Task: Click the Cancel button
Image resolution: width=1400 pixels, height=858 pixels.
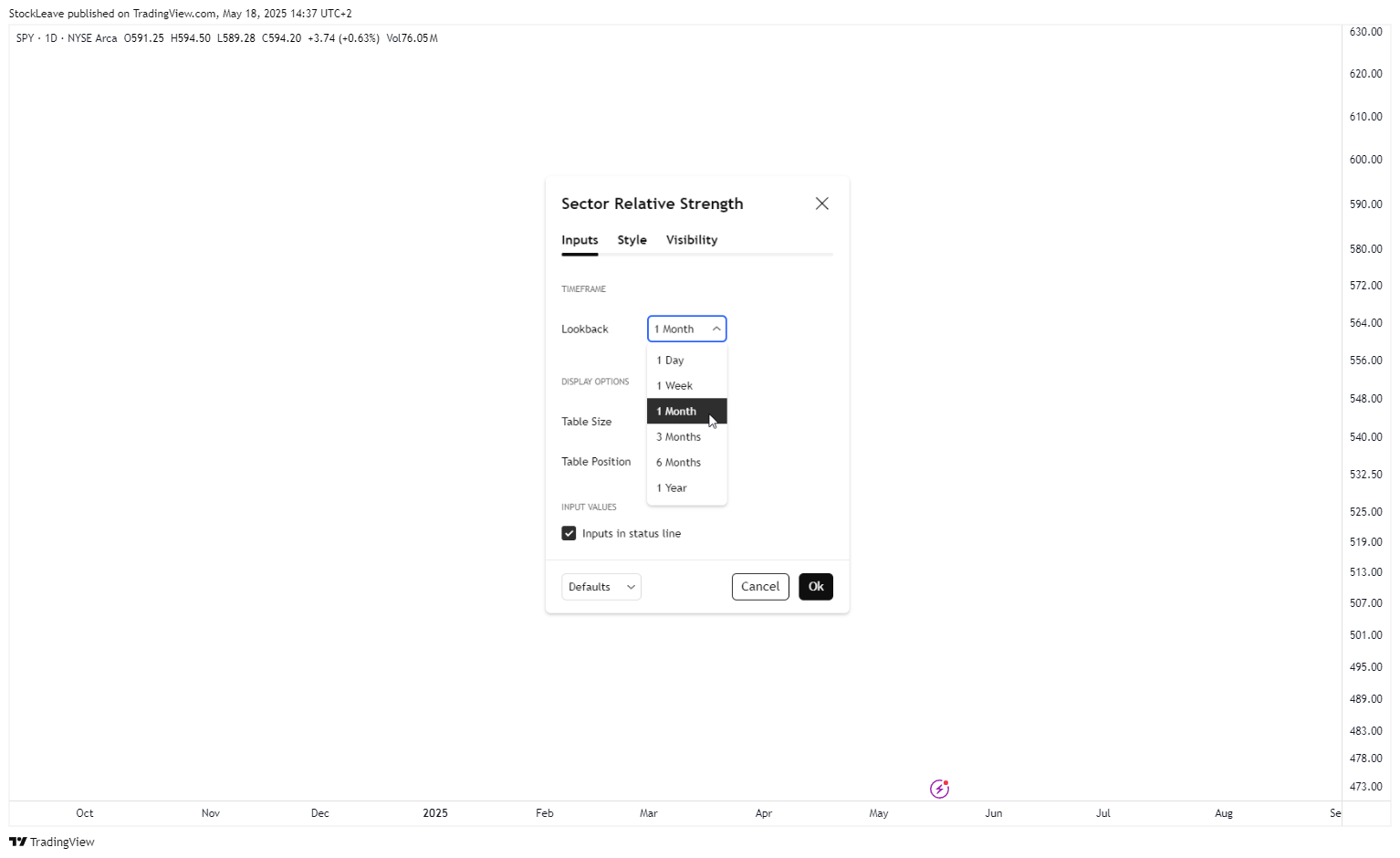Action: click(760, 587)
